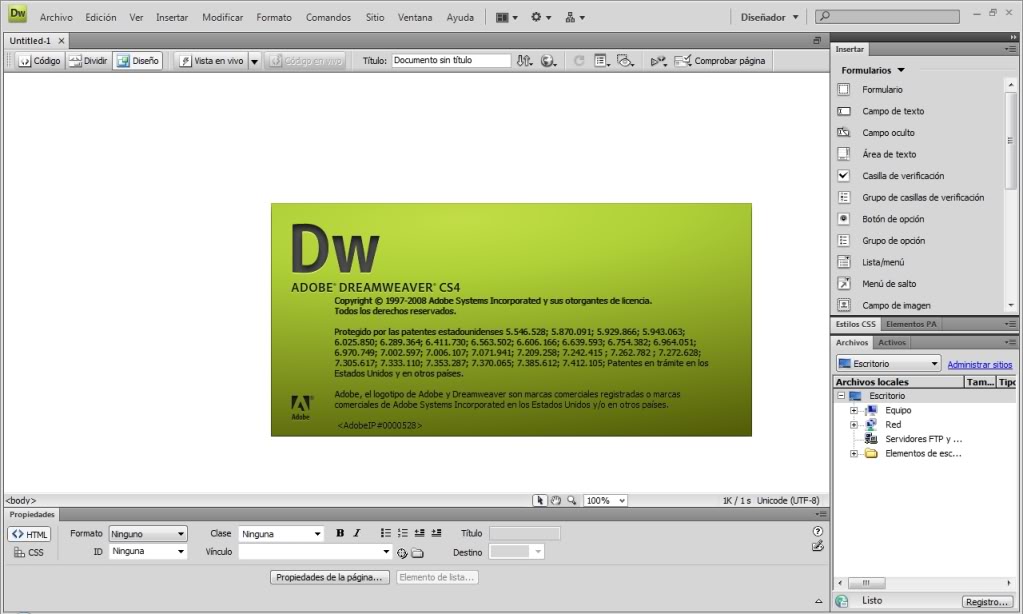This screenshot has width=1023, height=614.
Task: Switch to Diseño view
Action: pyautogui.click(x=138, y=61)
